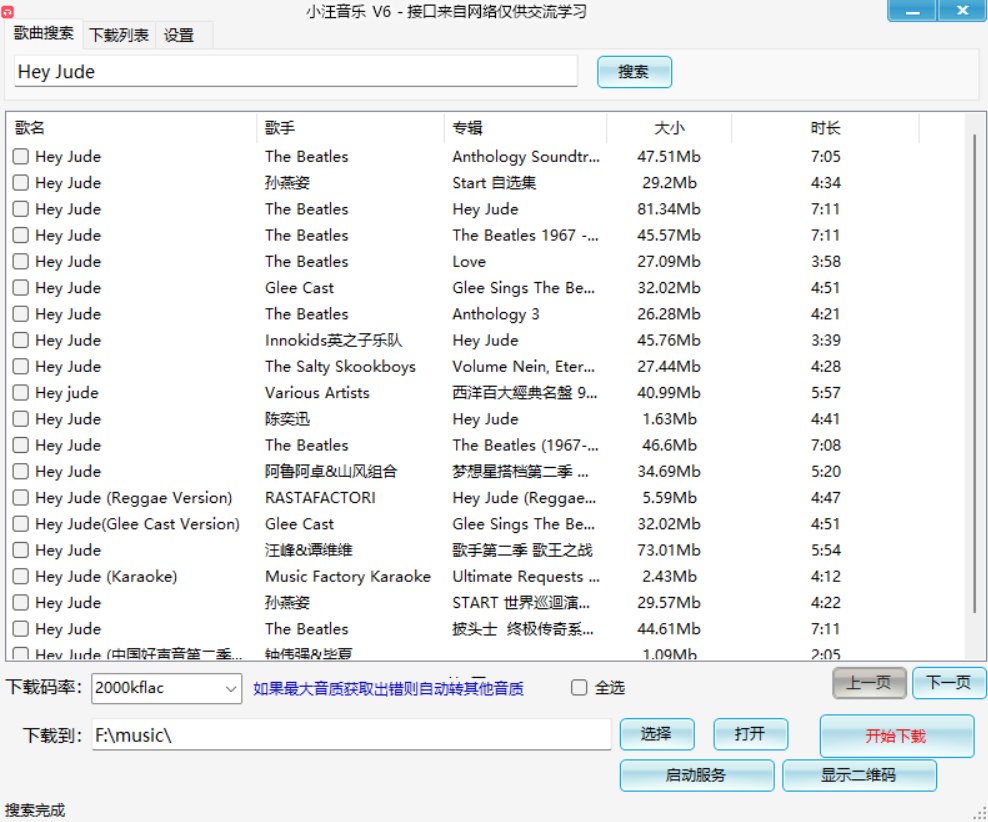Click the red 开始下载 button
The width and height of the screenshot is (988, 822).
tap(896, 736)
